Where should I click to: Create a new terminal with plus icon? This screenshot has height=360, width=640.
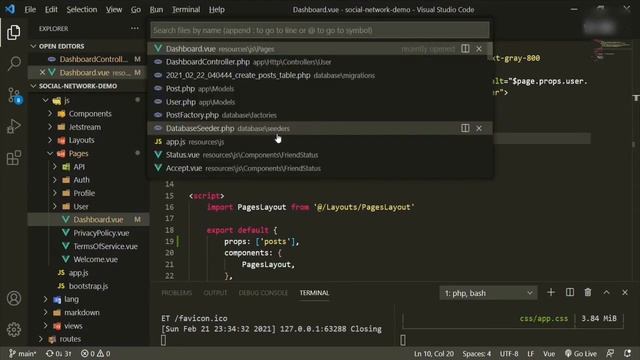pyautogui.click(x=551, y=292)
